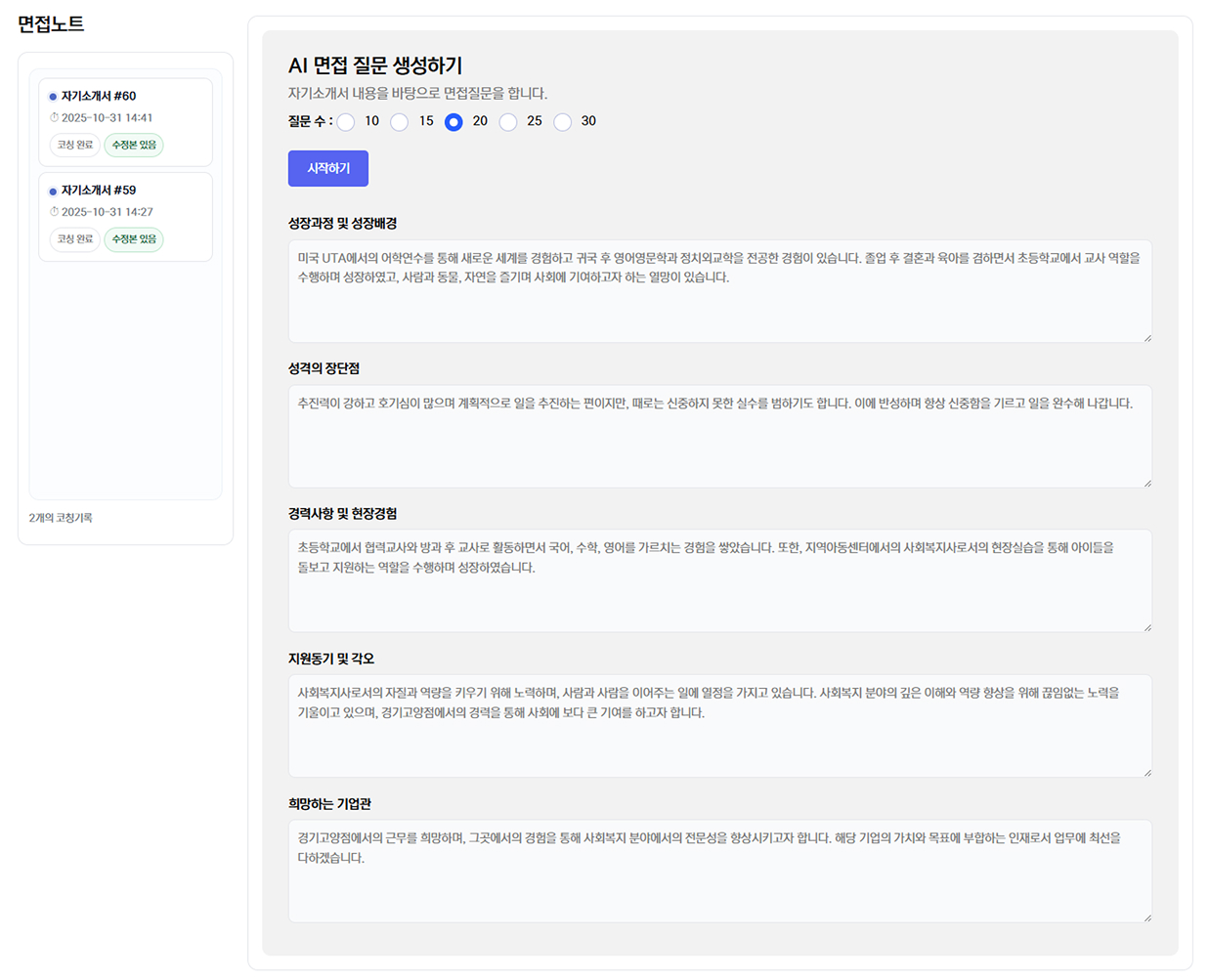Viewport: 1210px width, 980px height.
Task: Click the 코칭 완료 badge on 자기소개서 #60
Action: coord(74,145)
